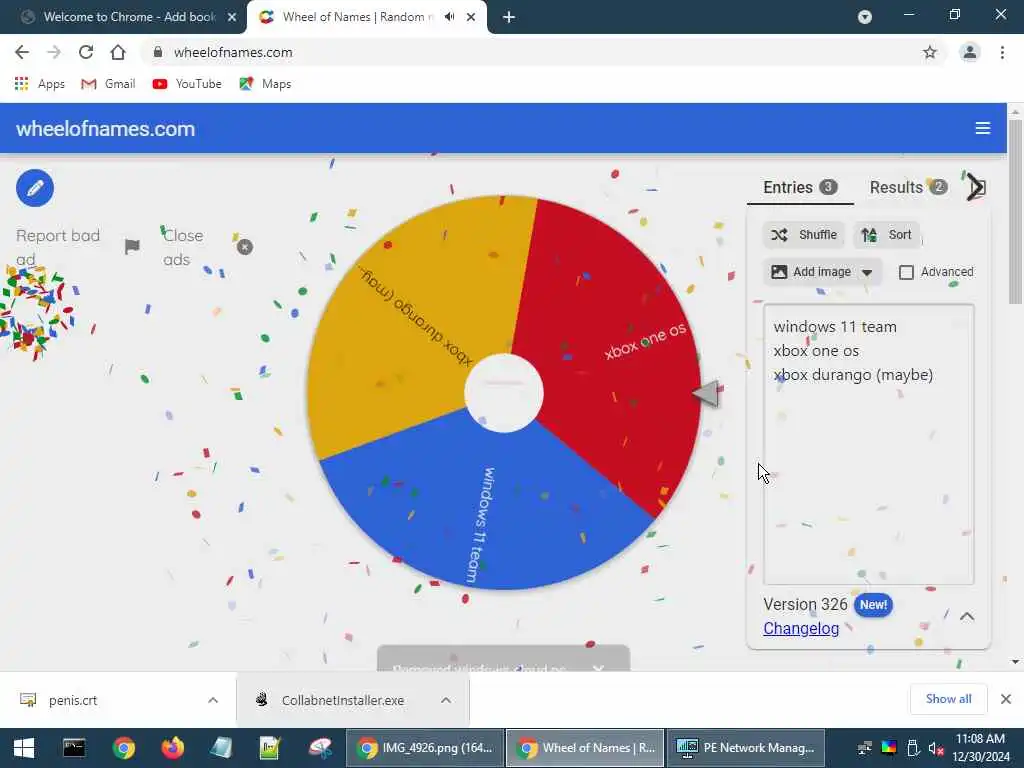
Task: Open the penis.crt download item
Action: 72,700
